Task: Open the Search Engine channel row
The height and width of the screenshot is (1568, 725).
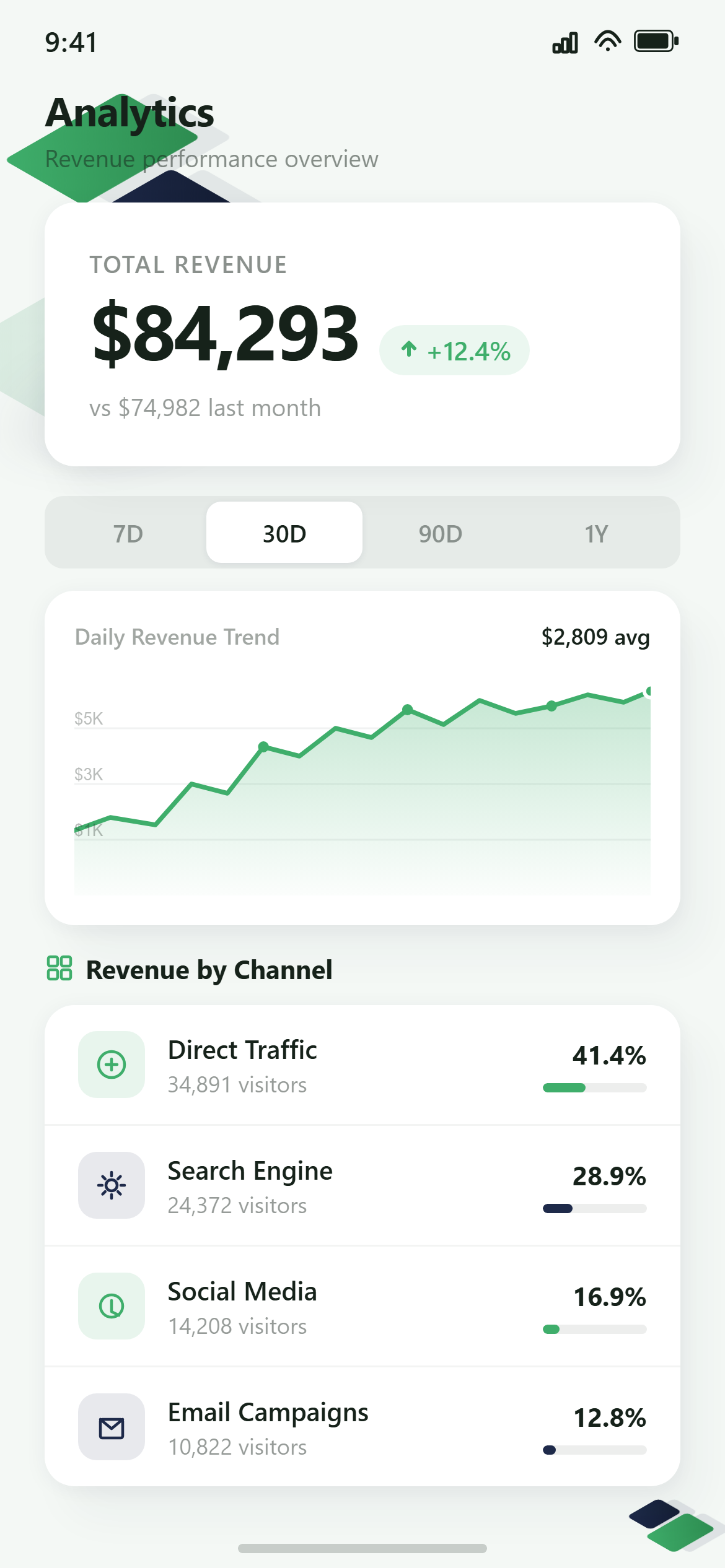Action: 362,1185
